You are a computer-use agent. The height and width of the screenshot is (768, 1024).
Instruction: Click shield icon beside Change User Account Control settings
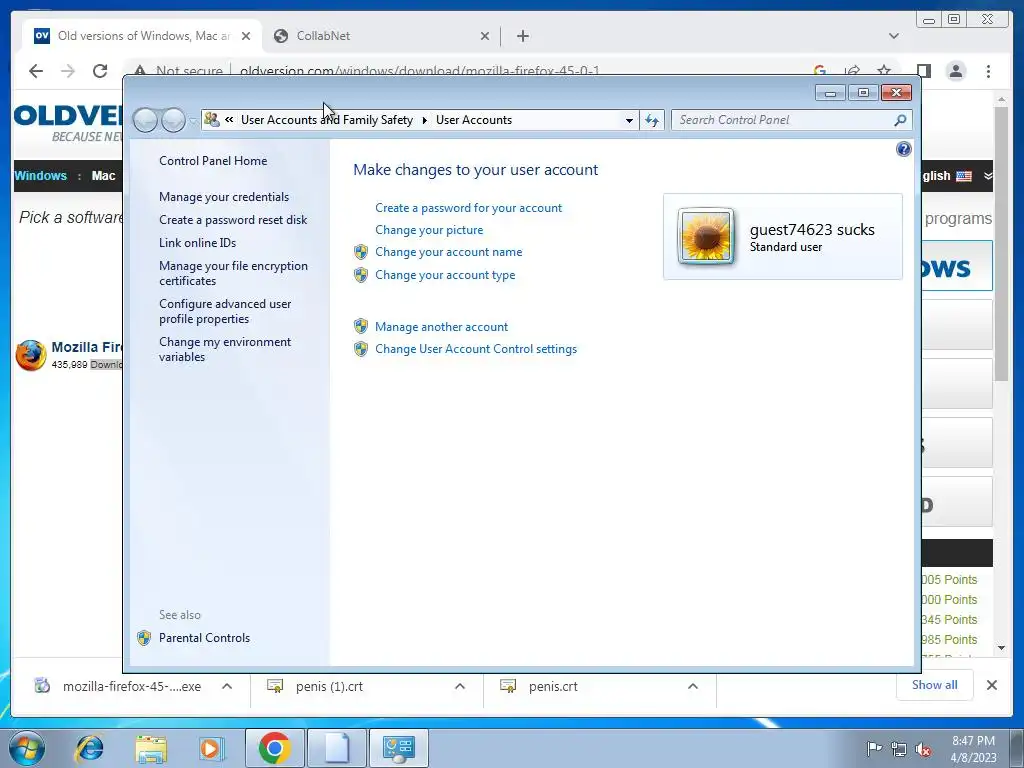361,349
